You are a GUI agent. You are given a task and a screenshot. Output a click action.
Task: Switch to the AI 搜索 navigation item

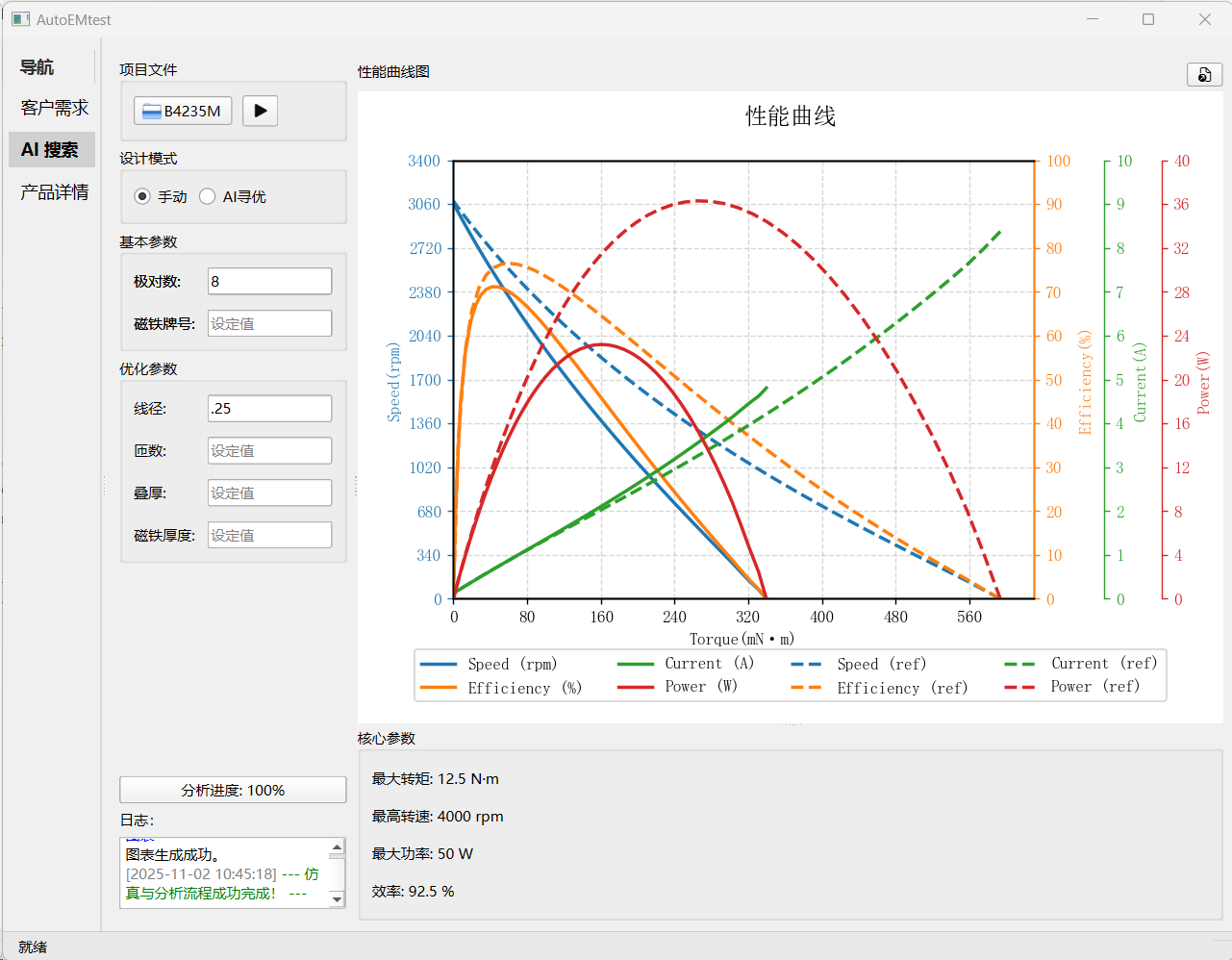click(x=51, y=150)
